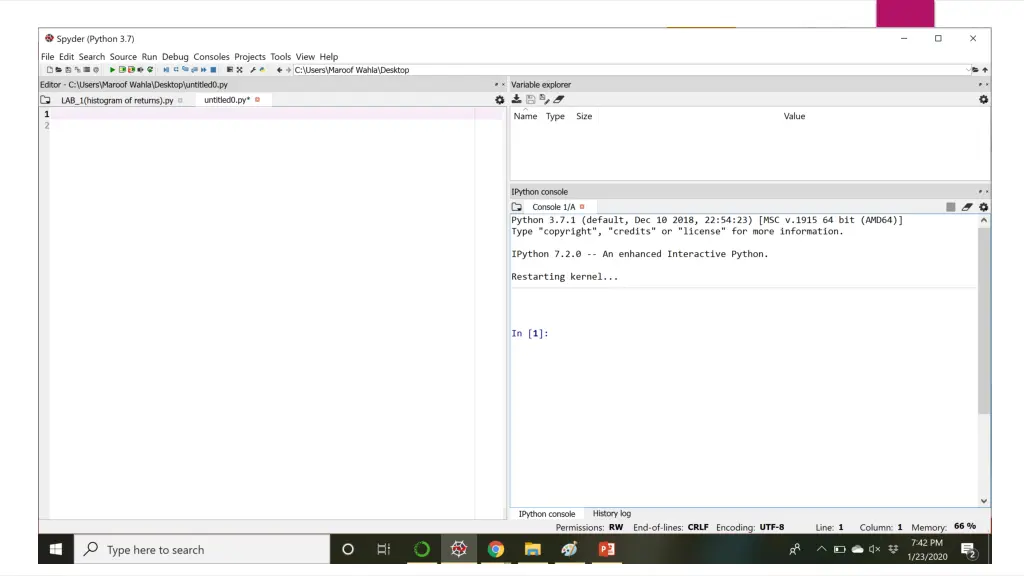Browse console tabs folder icon
Screen dimensions: 1024x576
[x=517, y=207]
